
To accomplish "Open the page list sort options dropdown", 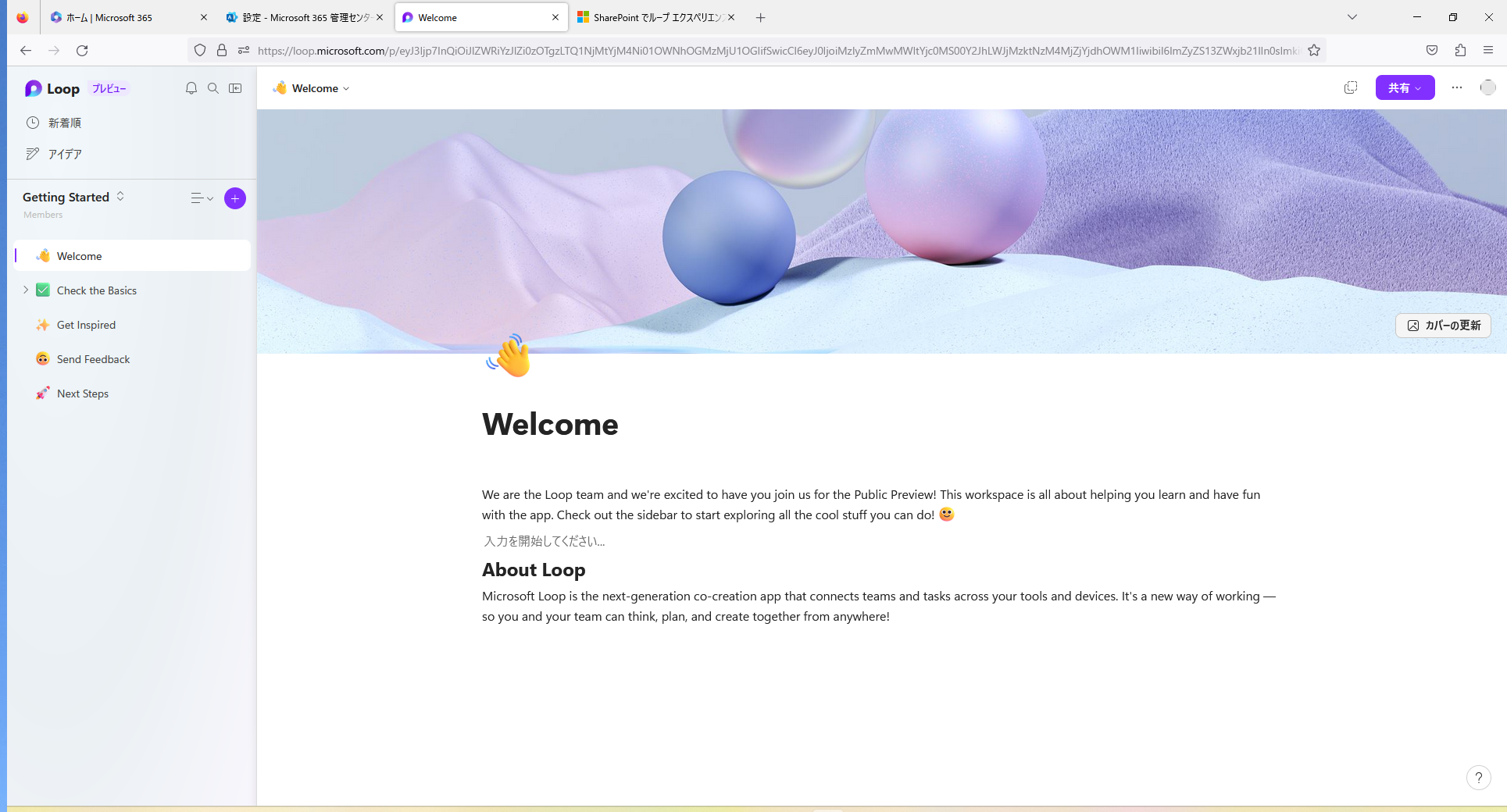I will pos(202,198).
